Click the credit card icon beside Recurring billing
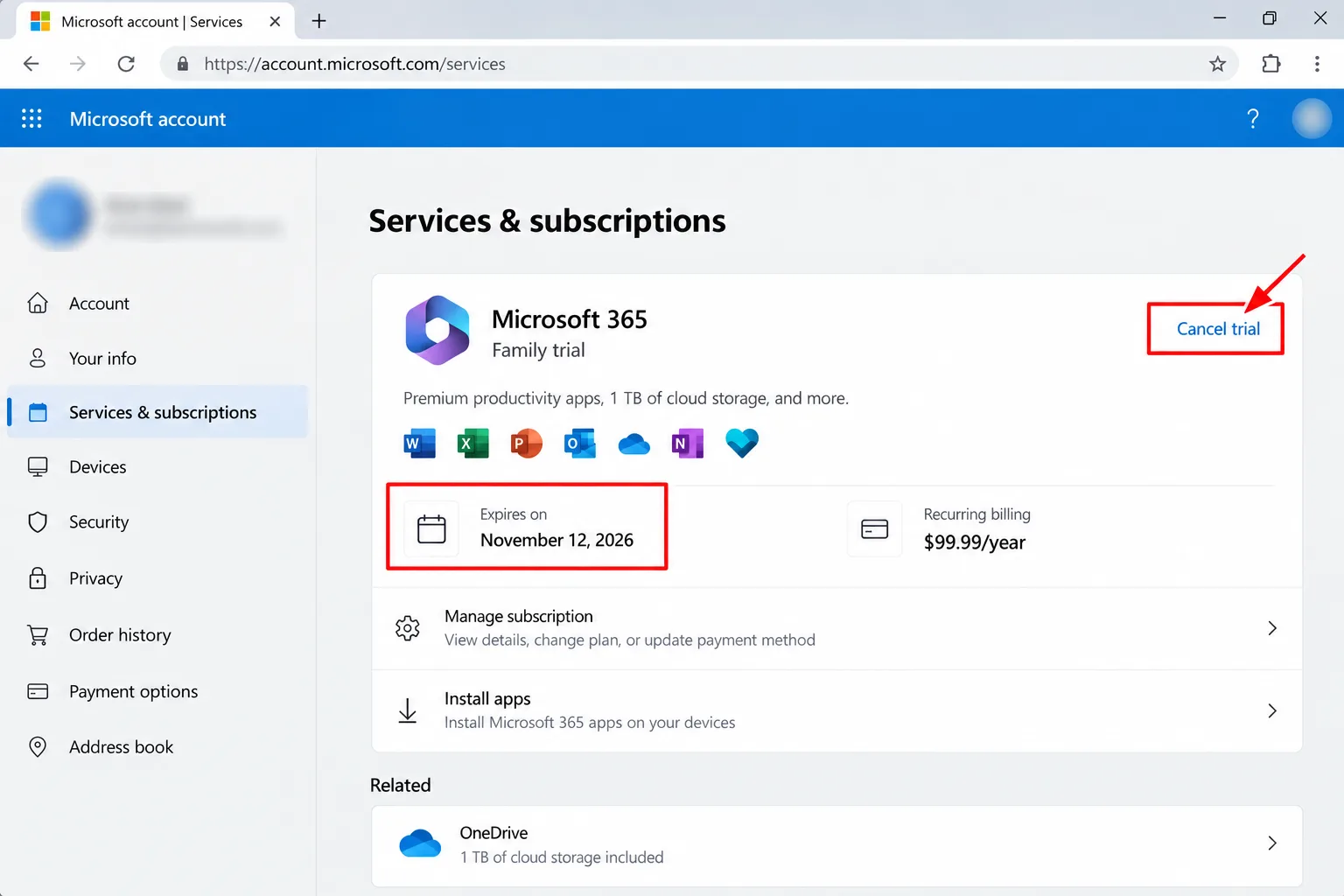The image size is (1344, 896). tap(874, 528)
